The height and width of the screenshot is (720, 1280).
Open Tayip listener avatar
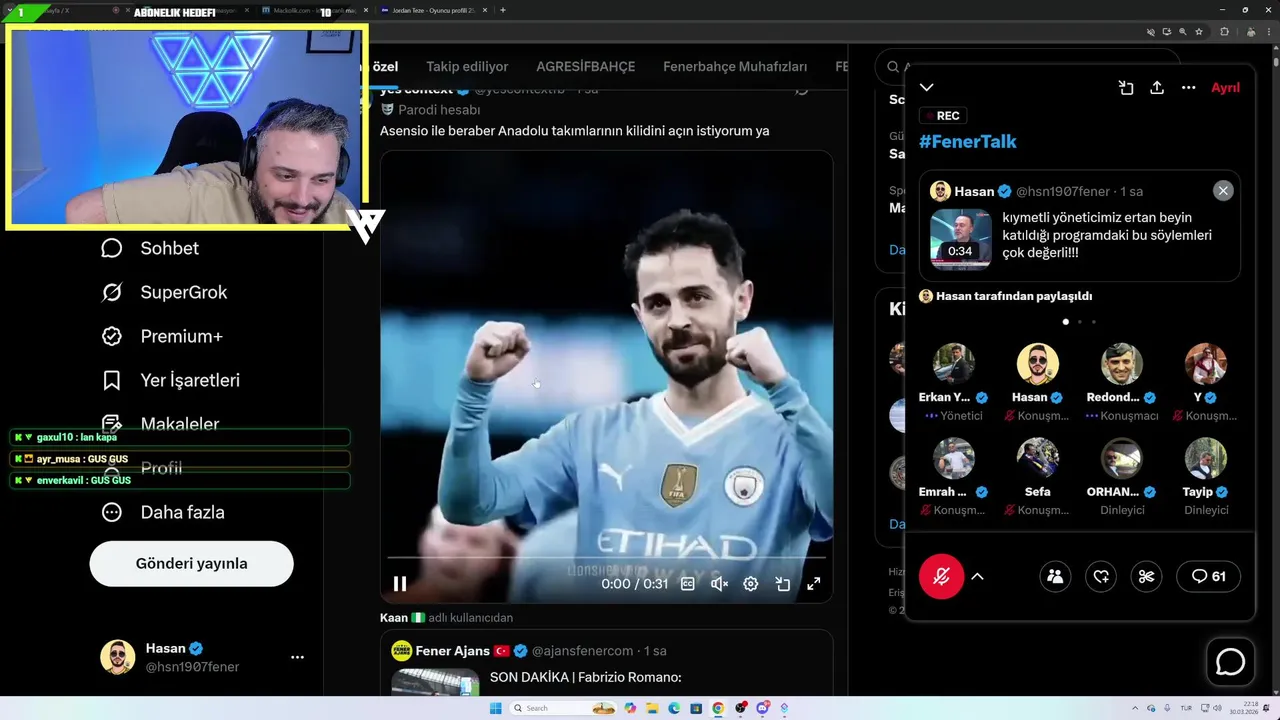pyautogui.click(x=1206, y=459)
